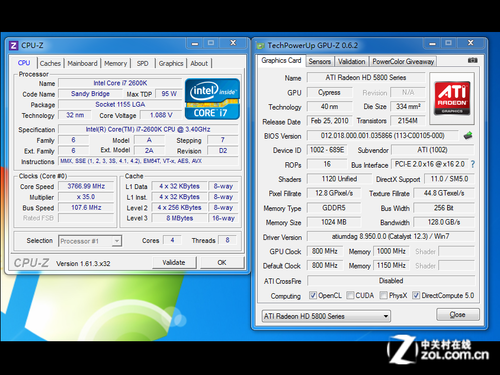Click the Driver Version field with Catalyst 12.3
Image resolution: width=500 pixels, height=375 pixels.
391,236
